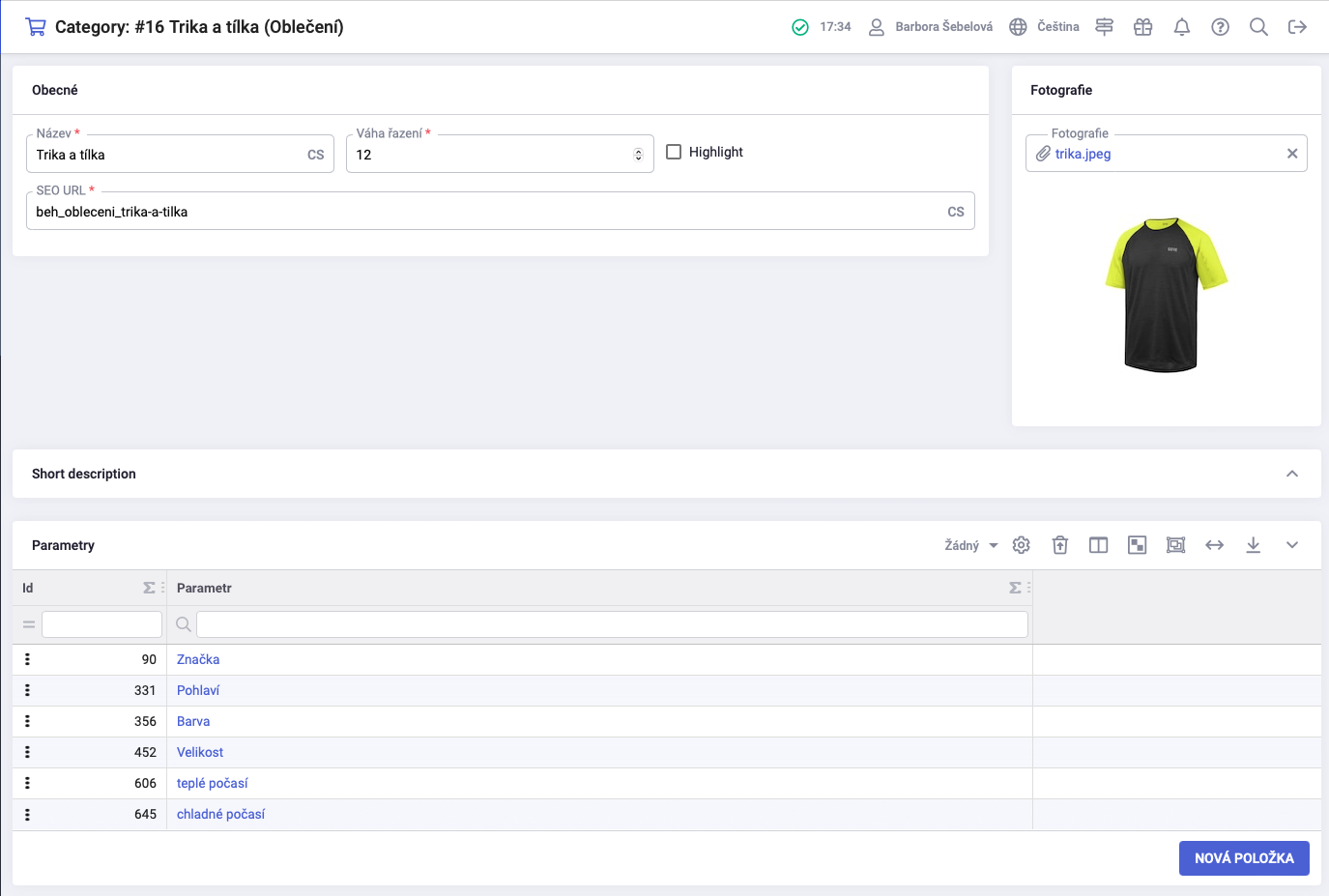Click the shopping cart icon in header

[x=36, y=27]
